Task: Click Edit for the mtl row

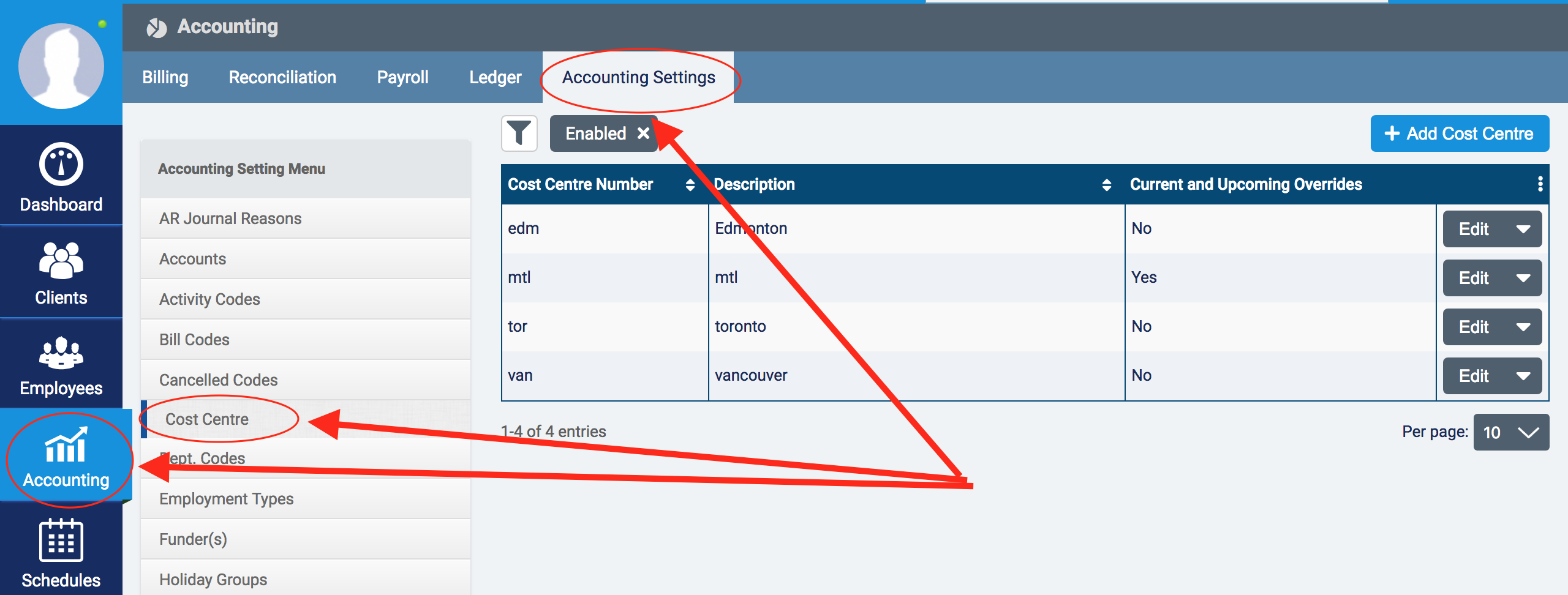Action: 1474,278
